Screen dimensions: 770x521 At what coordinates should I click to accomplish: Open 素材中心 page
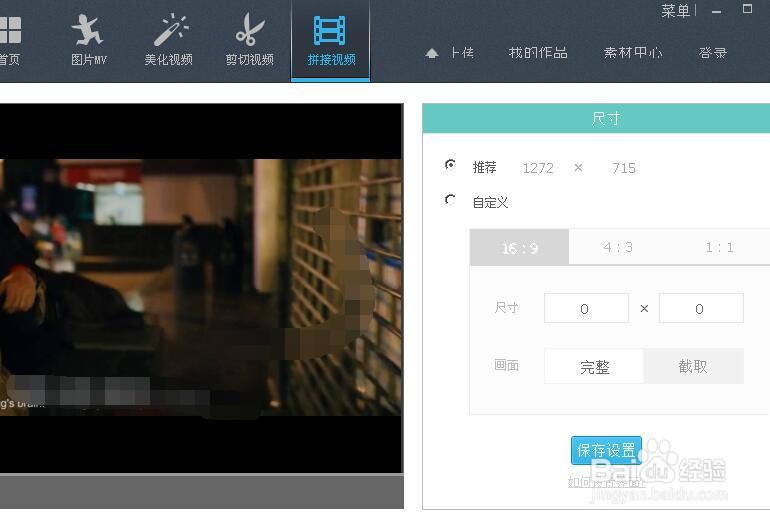pos(632,53)
